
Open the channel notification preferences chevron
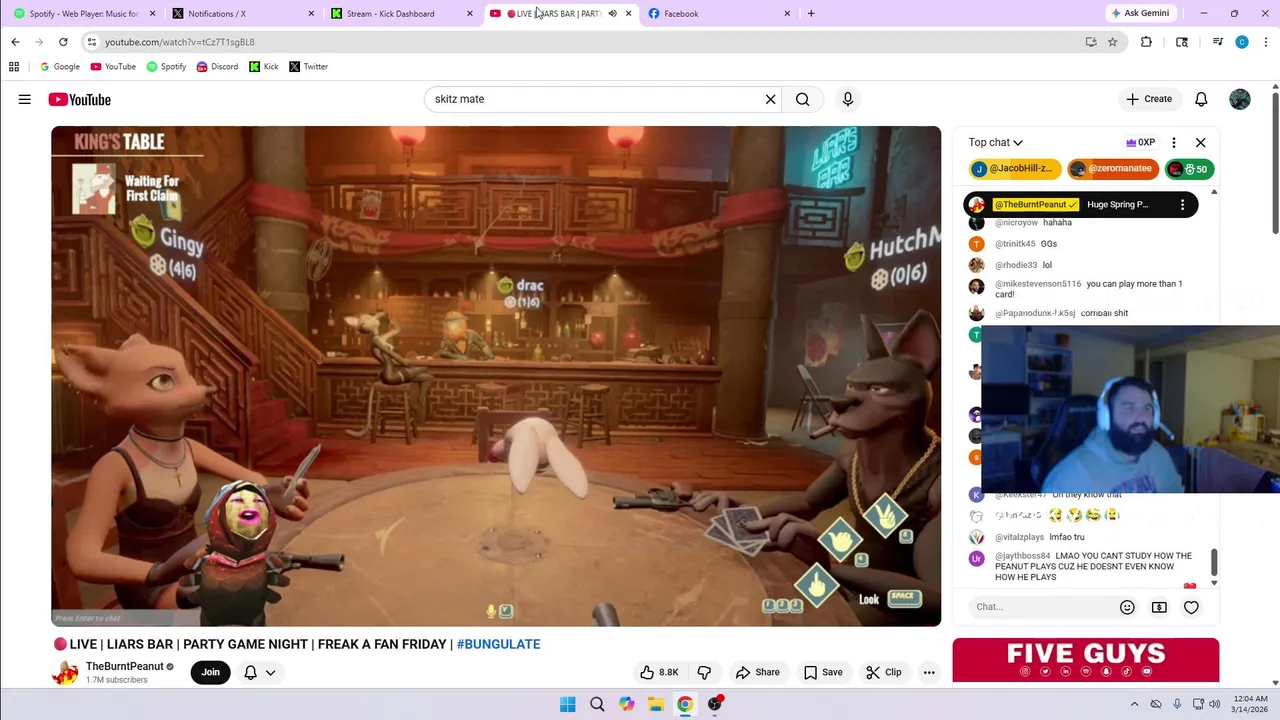pyautogui.click(x=270, y=672)
